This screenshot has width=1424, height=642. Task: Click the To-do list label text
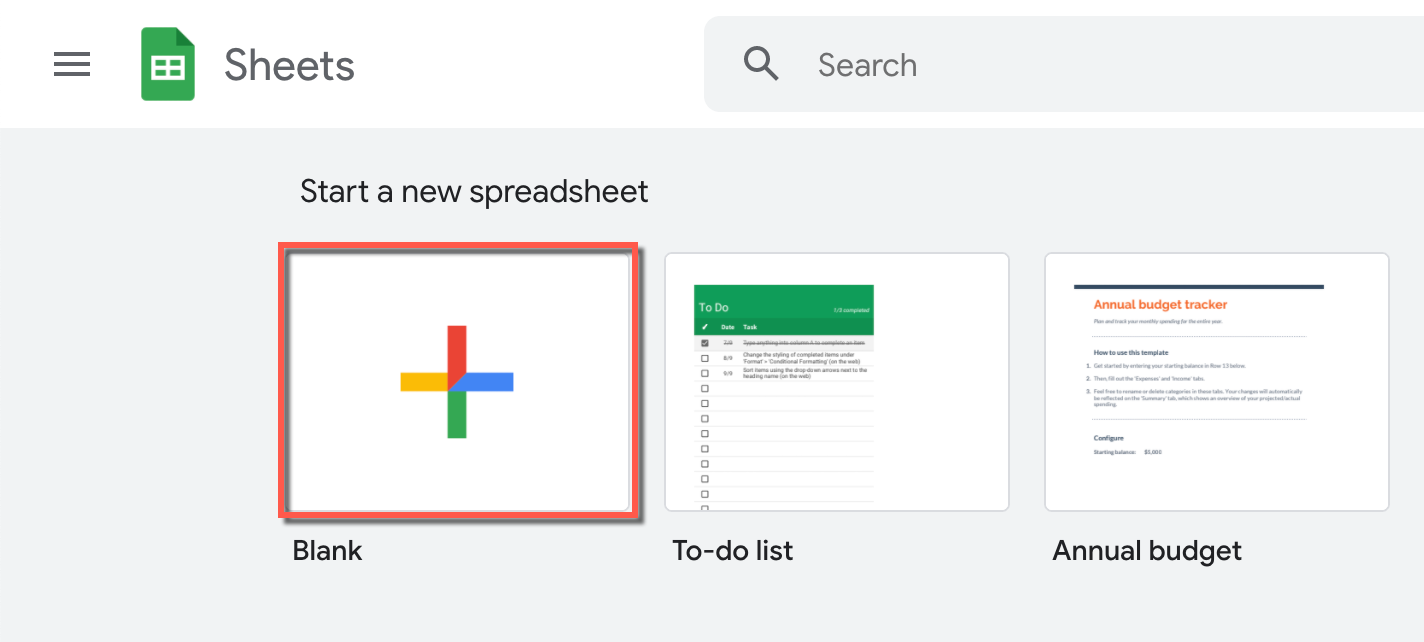tap(732, 550)
